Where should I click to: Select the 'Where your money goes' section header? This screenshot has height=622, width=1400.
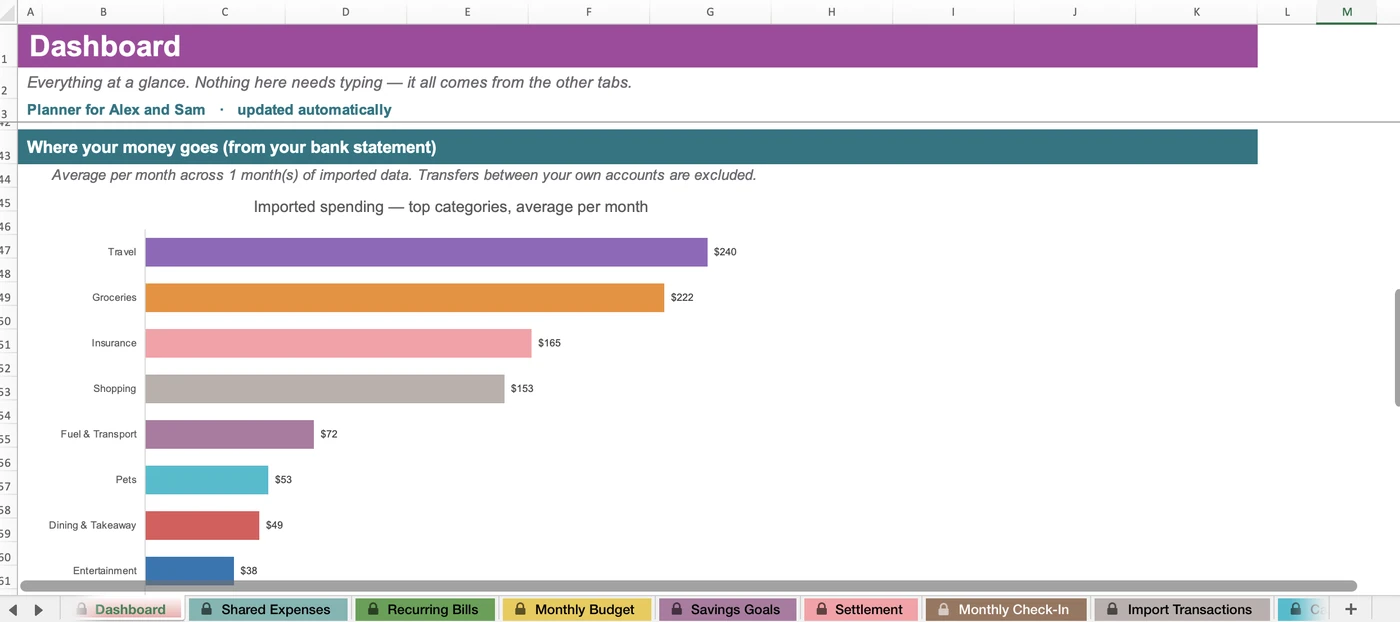coord(637,147)
